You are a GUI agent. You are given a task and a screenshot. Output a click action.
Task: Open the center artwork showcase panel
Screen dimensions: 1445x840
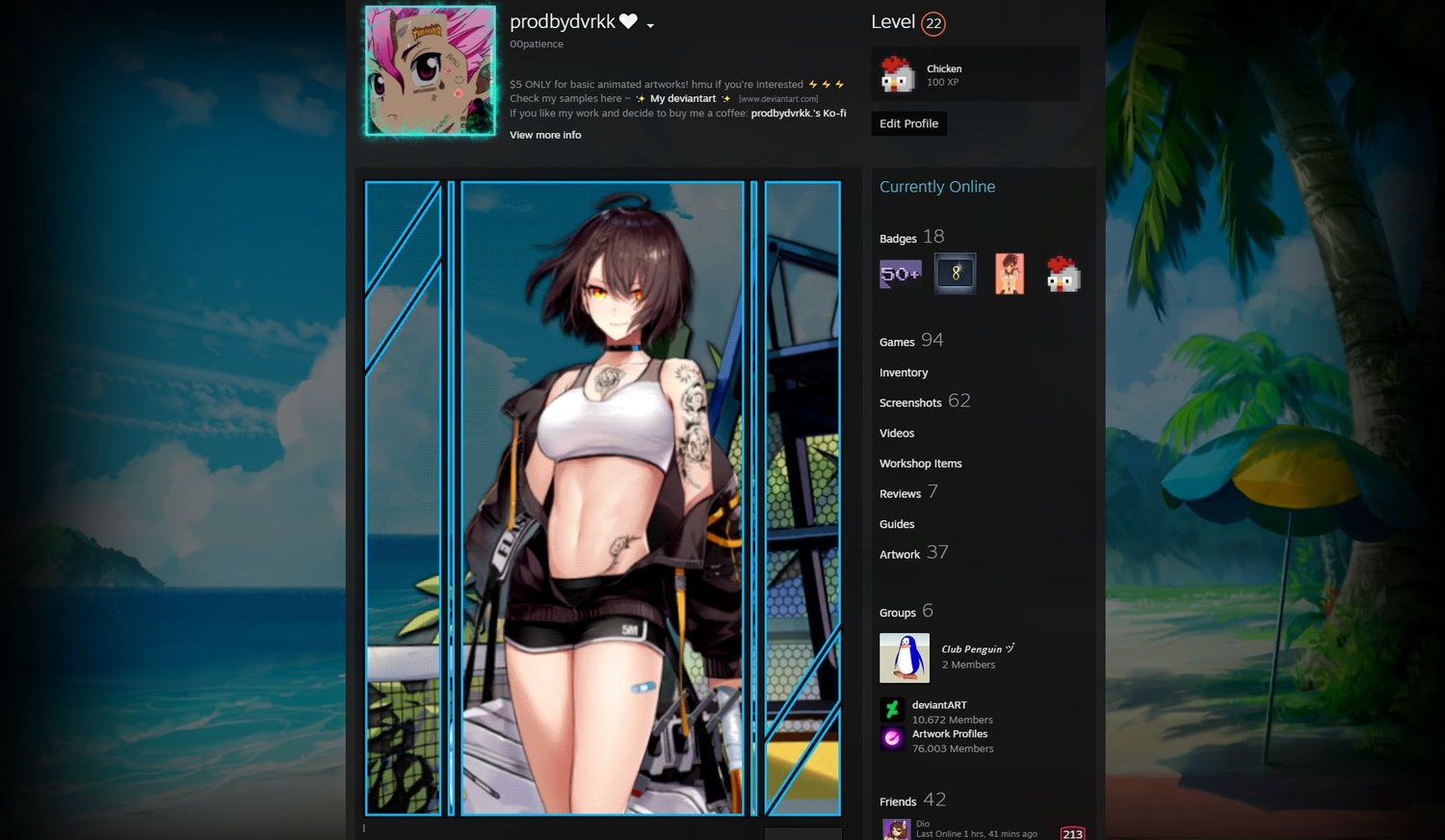coord(603,498)
